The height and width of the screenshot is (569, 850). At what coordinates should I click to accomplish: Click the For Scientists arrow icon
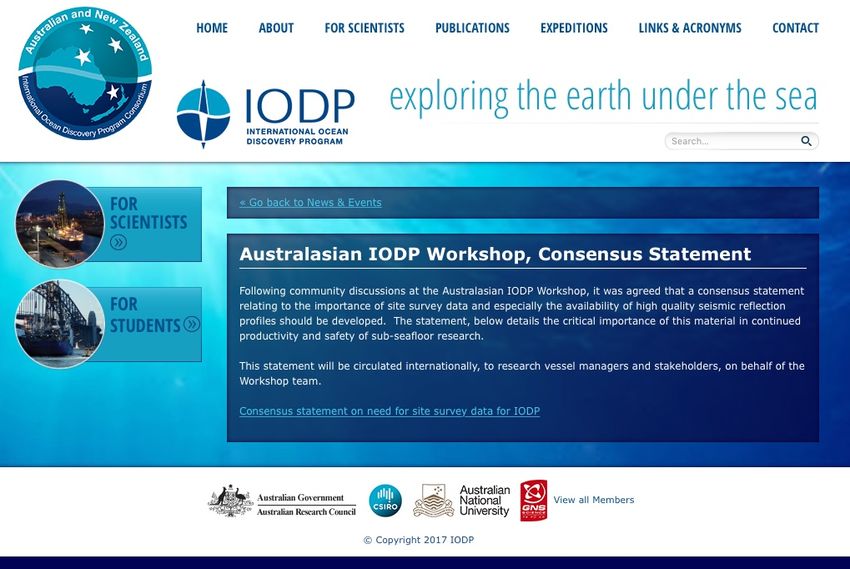[118, 242]
